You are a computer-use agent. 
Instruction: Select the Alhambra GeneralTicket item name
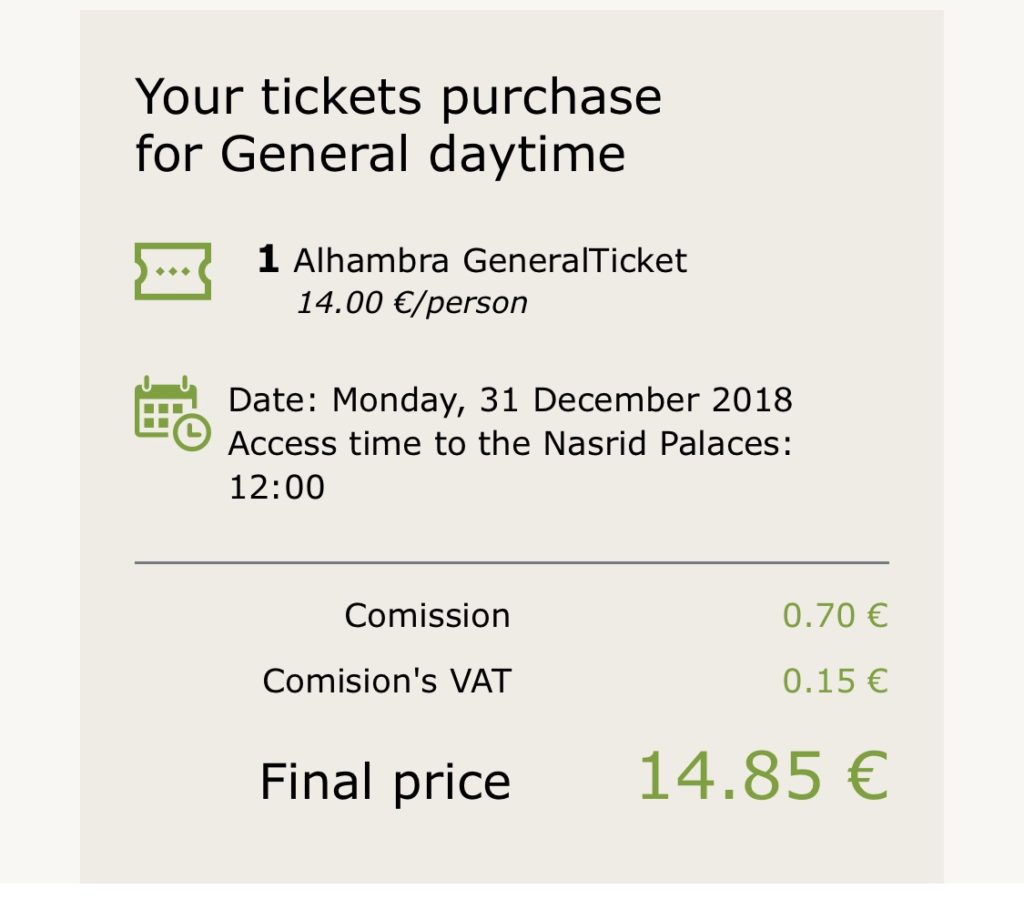point(490,261)
